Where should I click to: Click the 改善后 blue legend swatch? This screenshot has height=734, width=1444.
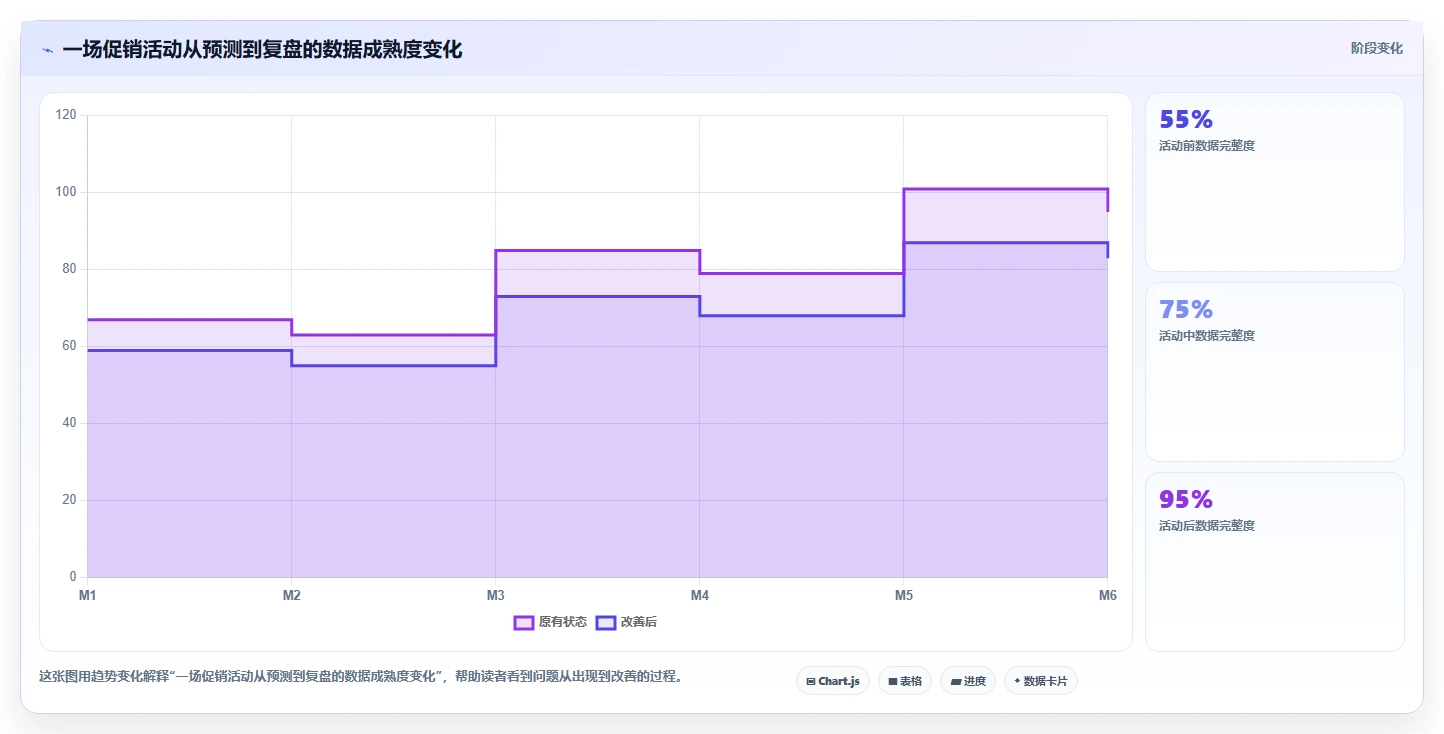(605, 622)
